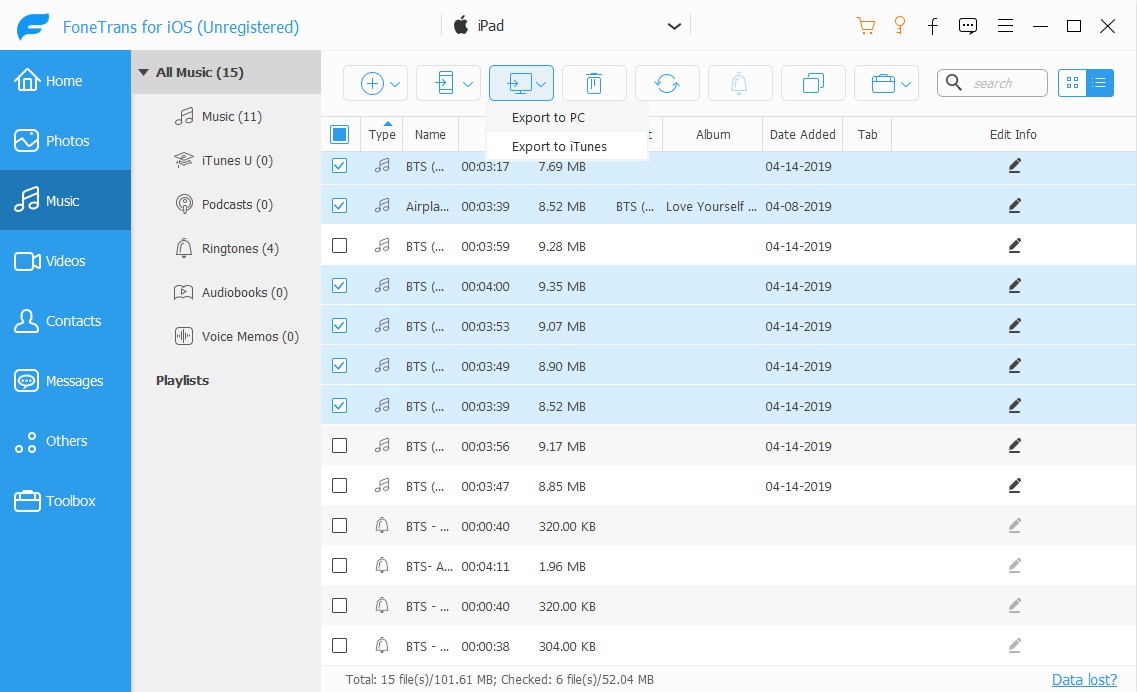Viewport: 1137px width, 692px height.
Task: Click the search magnifier icon
Action: [954, 83]
